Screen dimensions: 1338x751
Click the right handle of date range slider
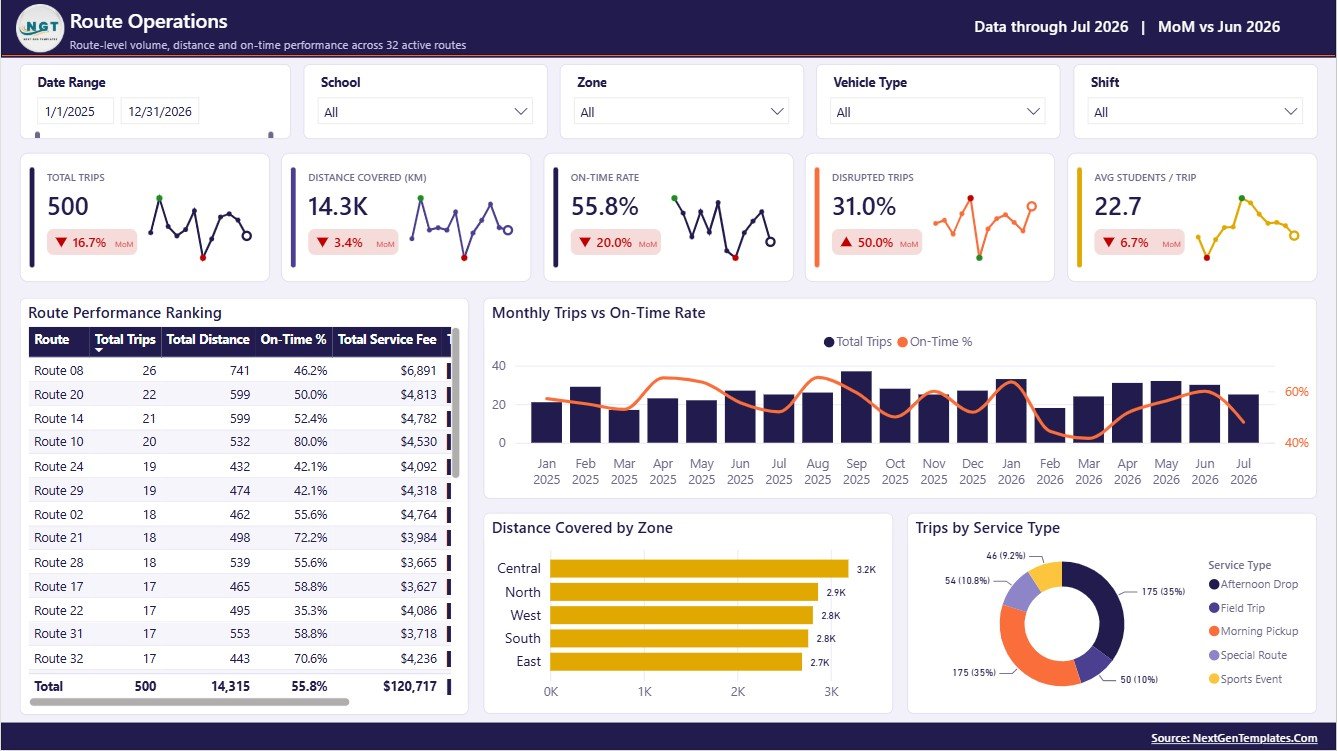(x=270, y=135)
